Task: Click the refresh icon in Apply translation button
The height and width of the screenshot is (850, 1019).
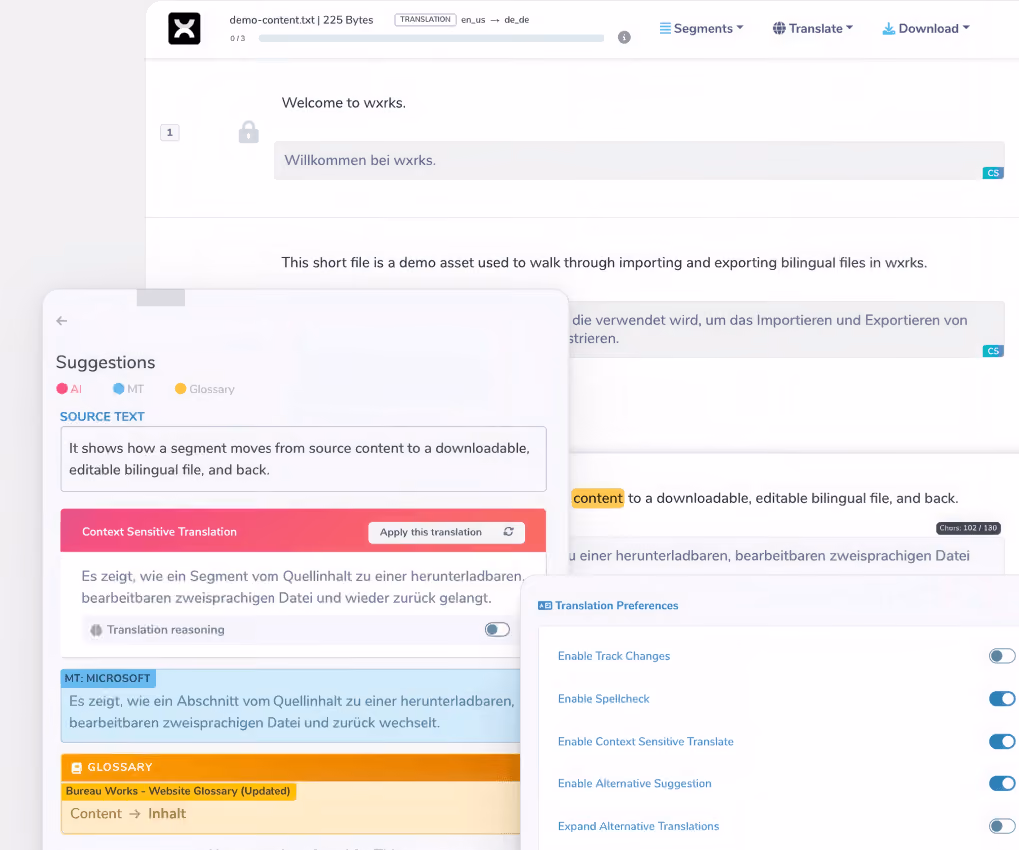Action: tap(508, 532)
